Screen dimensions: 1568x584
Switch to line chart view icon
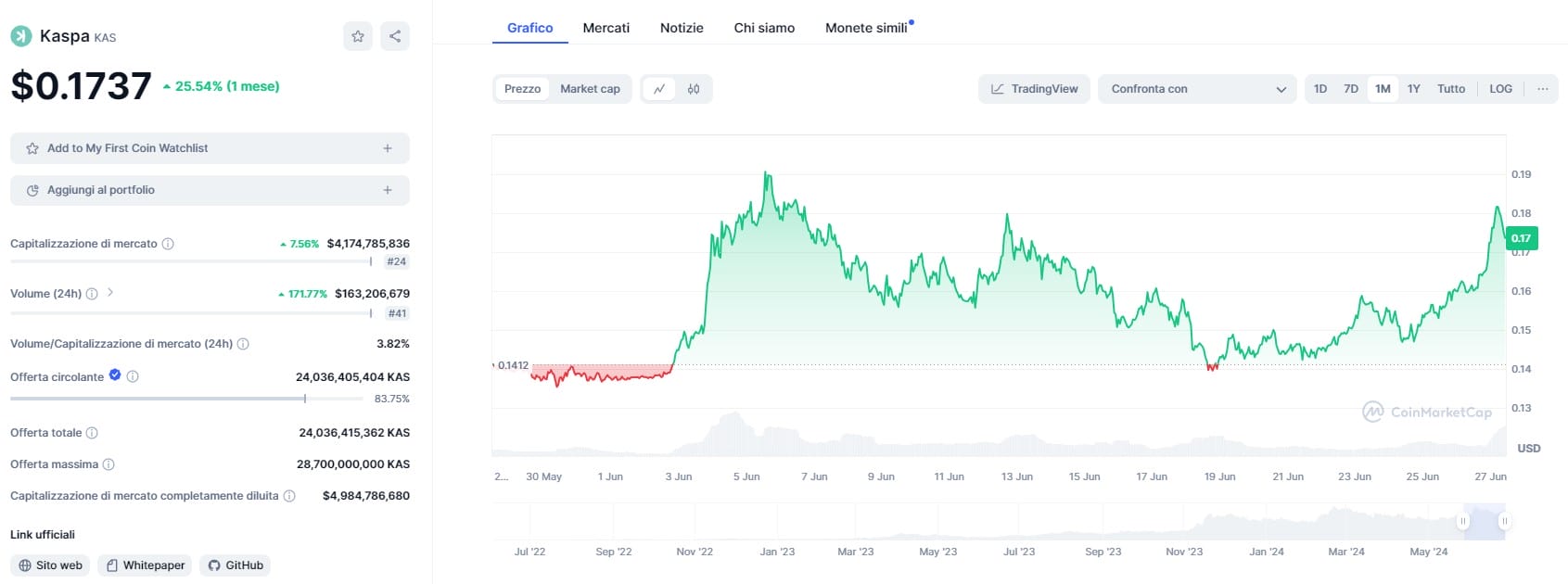pyautogui.click(x=659, y=89)
